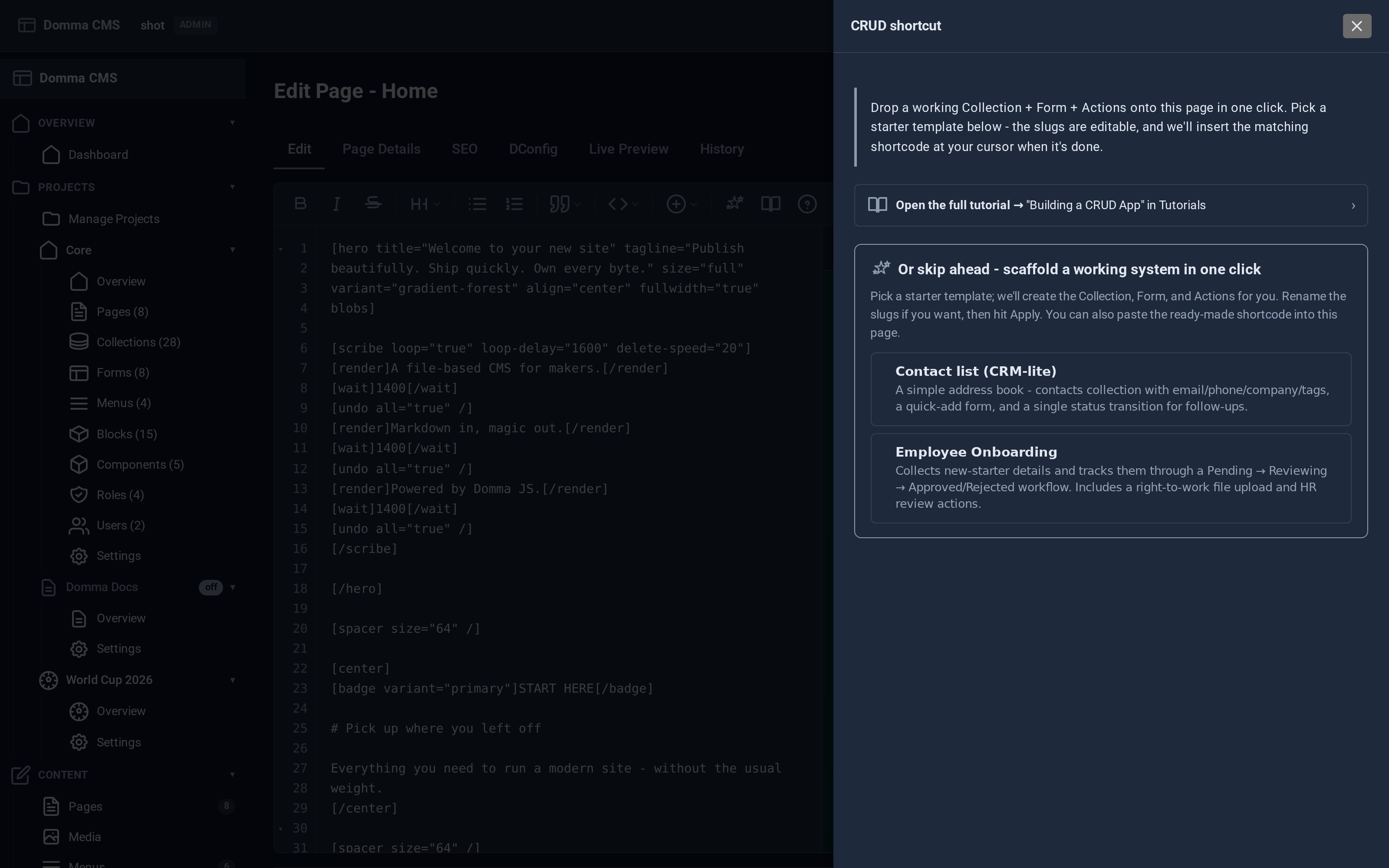Open the code insert dropdown
The width and height of the screenshot is (1389, 868).
tap(623, 204)
